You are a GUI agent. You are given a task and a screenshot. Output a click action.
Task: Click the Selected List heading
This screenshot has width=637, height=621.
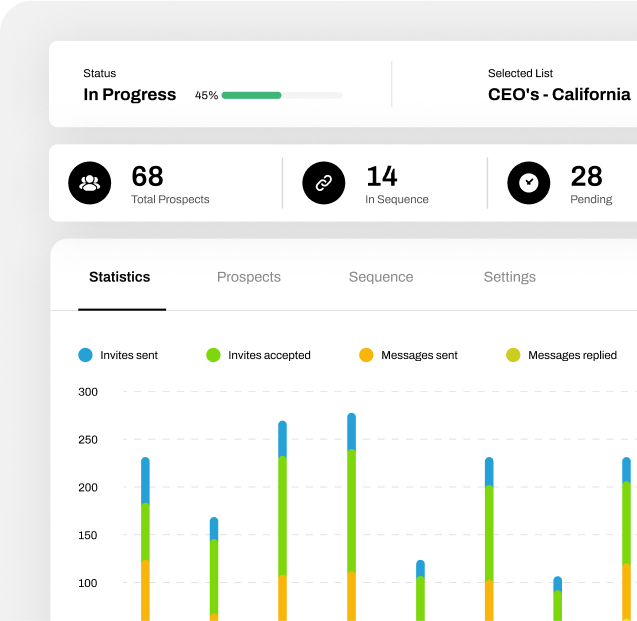point(520,73)
